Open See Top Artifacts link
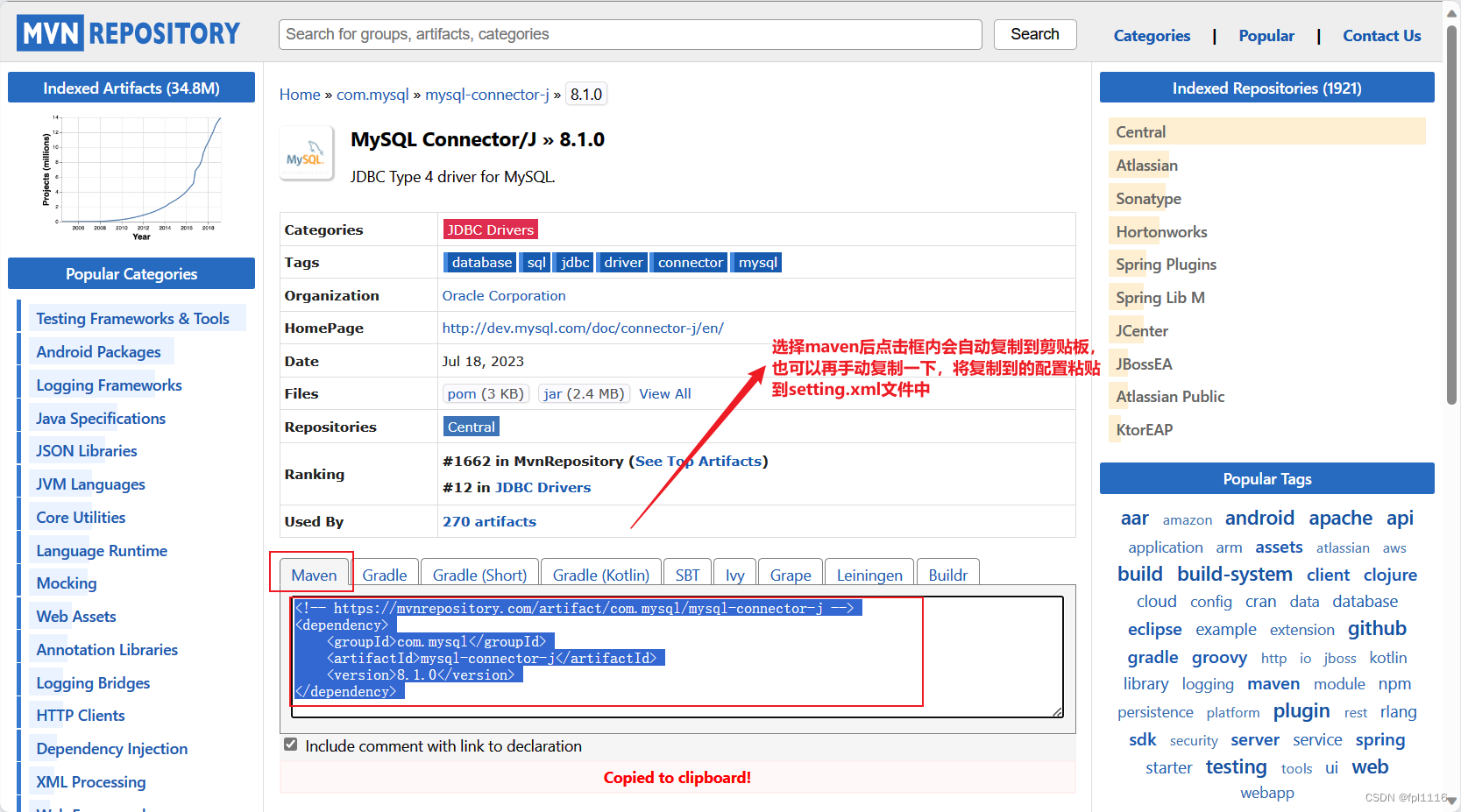This screenshot has height=812, width=1461. point(699,461)
